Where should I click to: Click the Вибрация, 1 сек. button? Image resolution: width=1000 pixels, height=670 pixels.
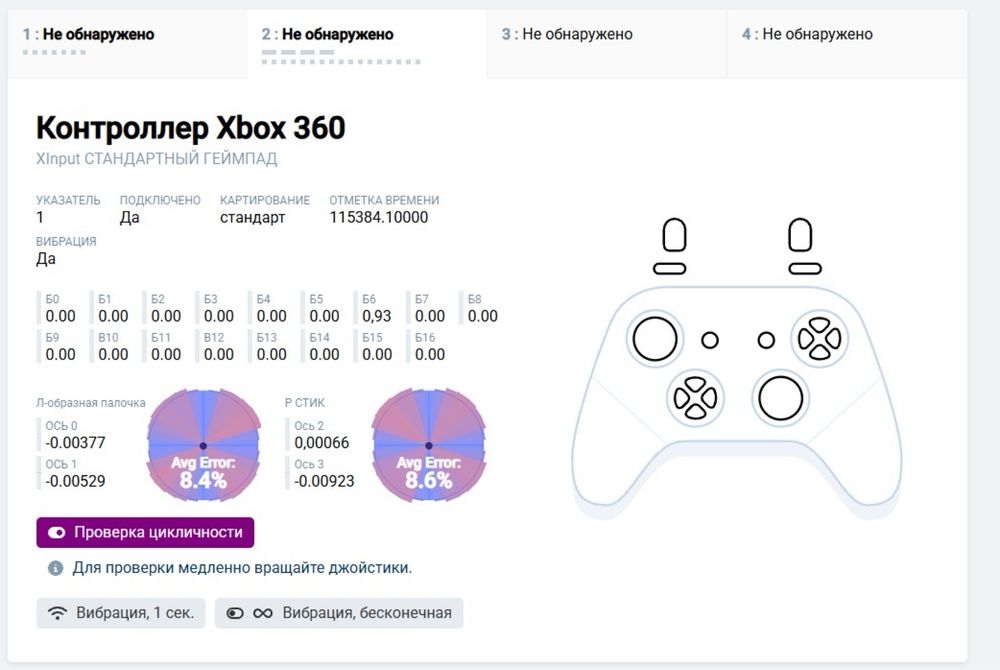121,613
